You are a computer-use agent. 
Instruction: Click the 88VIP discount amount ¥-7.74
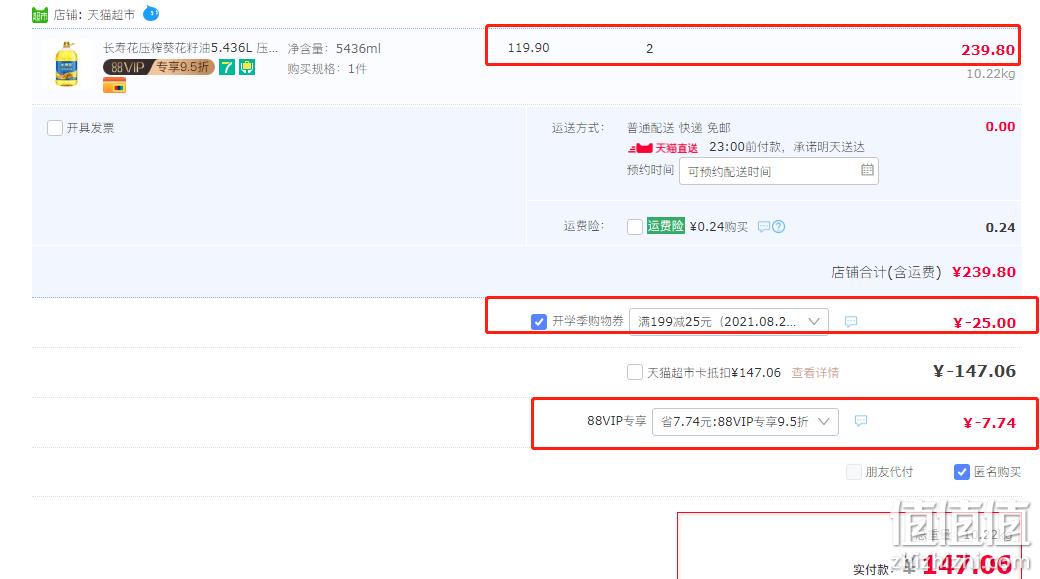pyautogui.click(x=990, y=423)
